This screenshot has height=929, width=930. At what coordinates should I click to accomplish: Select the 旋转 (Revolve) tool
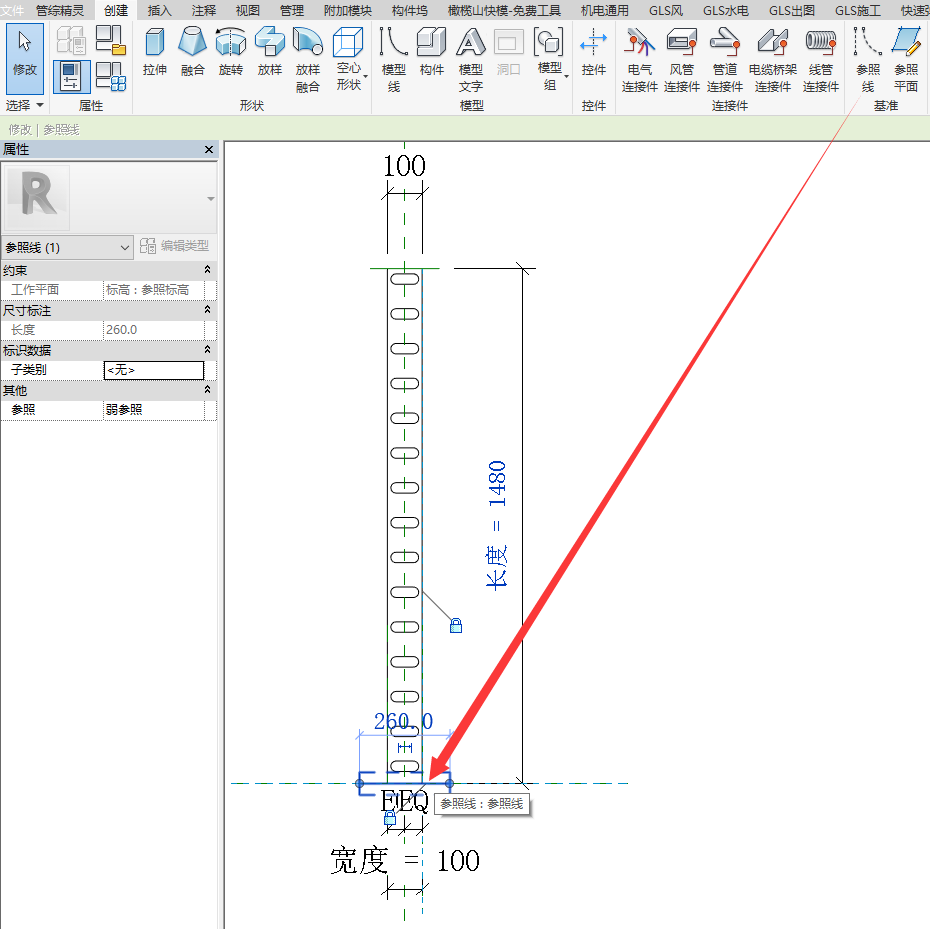(x=231, y=52)
